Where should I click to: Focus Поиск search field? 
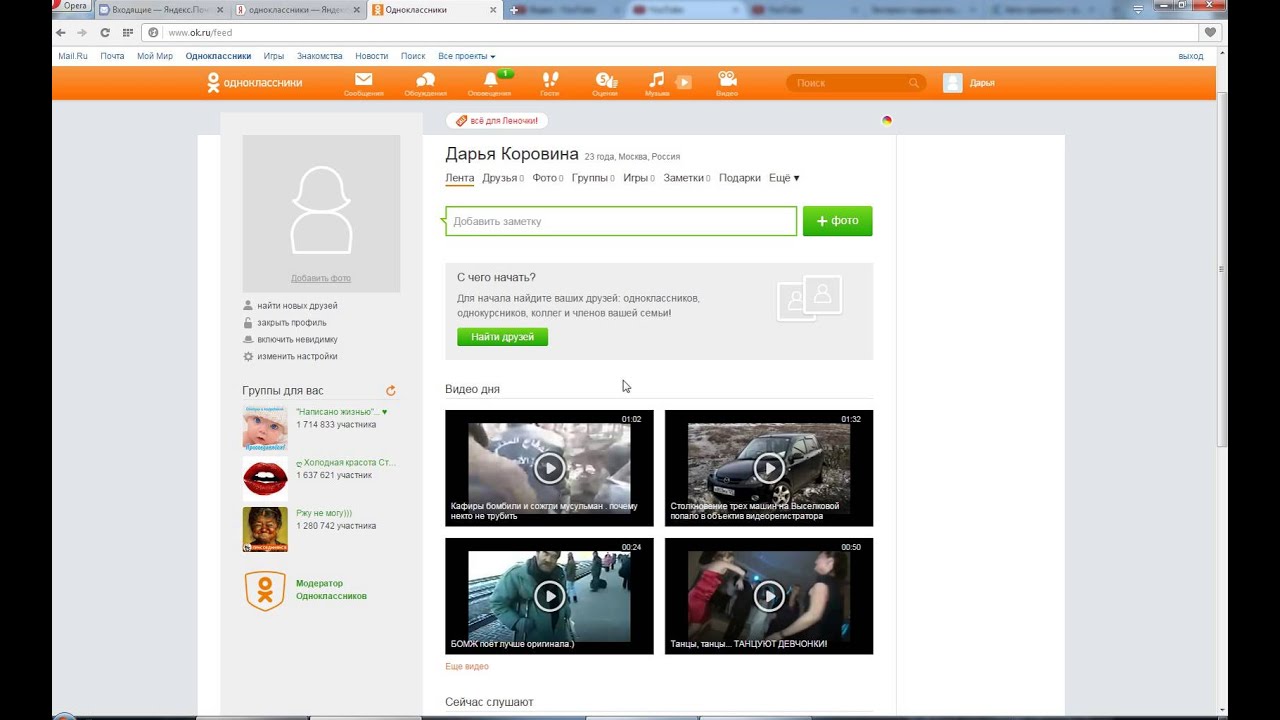pyautogui.click(x=850, y=83)
